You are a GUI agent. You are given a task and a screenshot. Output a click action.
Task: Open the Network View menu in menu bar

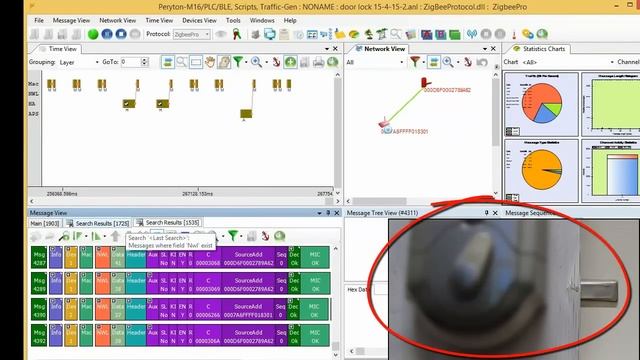tap(118, 20)
